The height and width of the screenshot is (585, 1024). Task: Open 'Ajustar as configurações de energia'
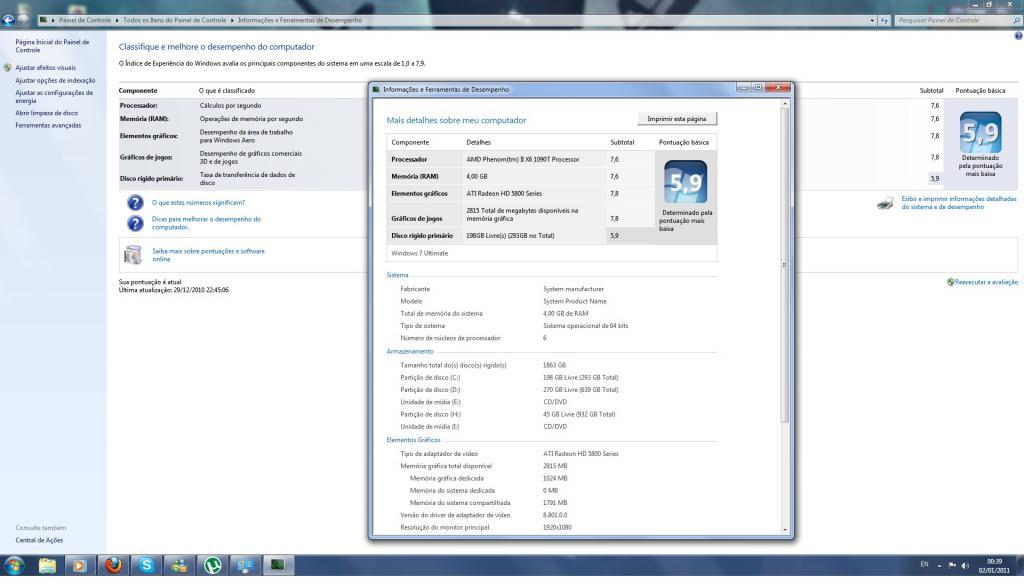coord(54,97)
